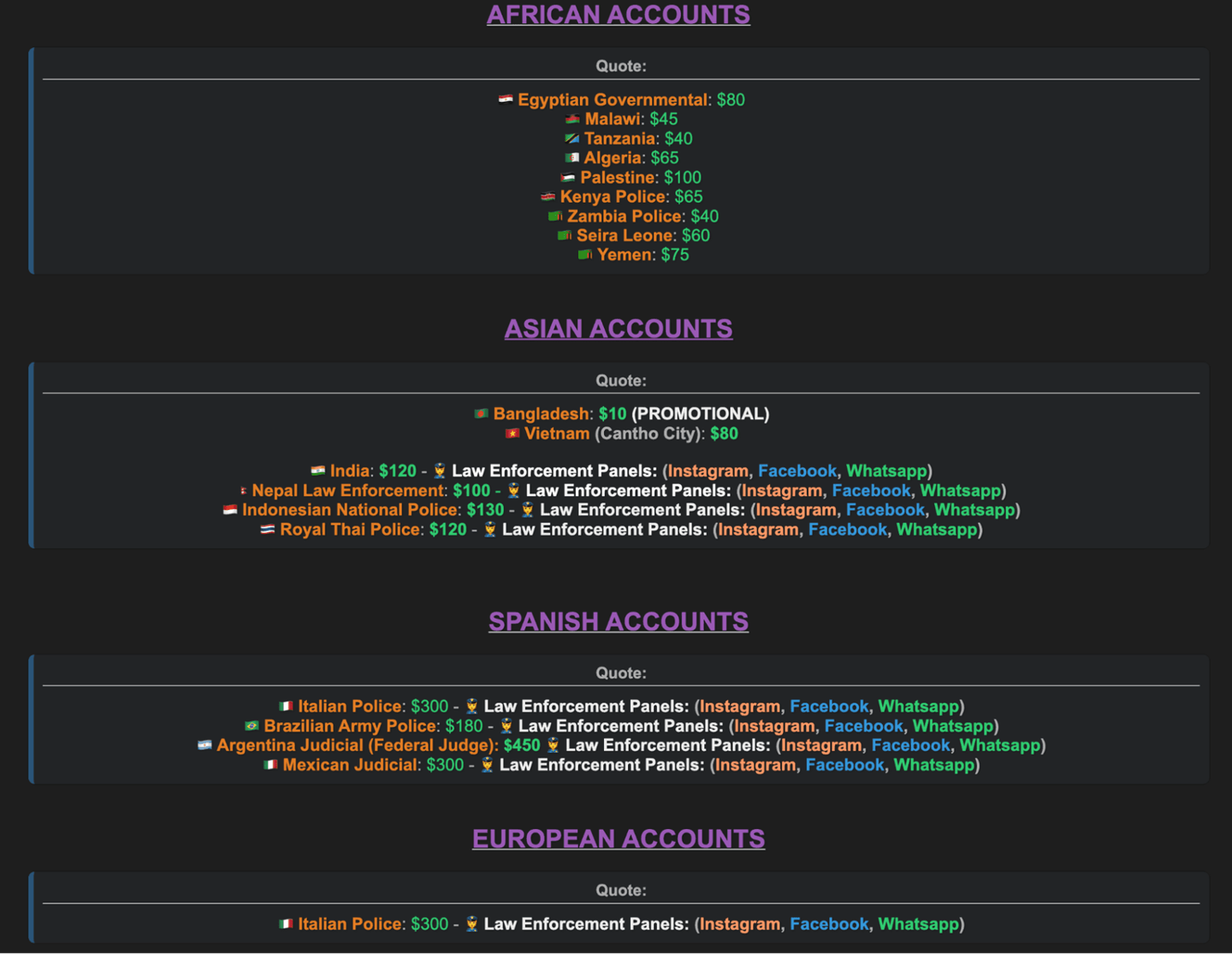1232x954 pixels.
Task: Click the Bangladesh flag icon
Action: (x=482, y=413)
